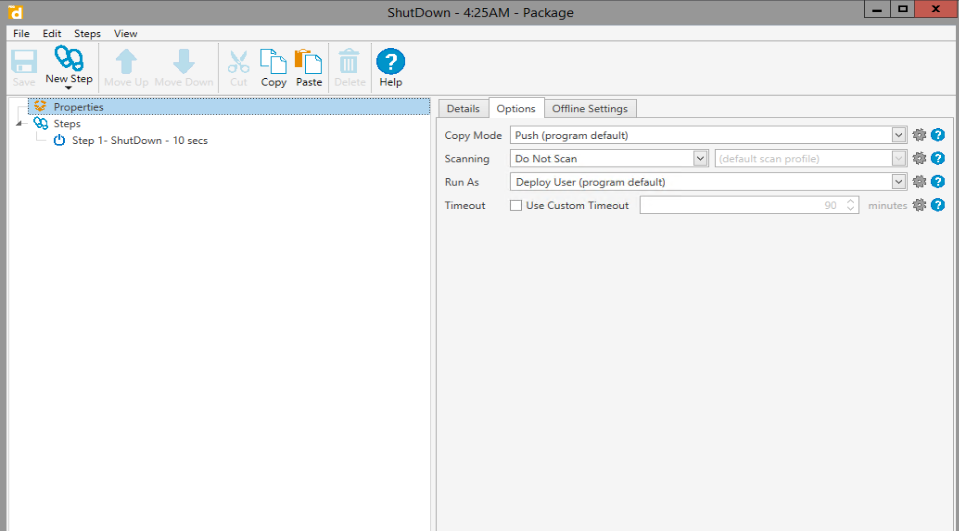Click the help icon on Timeout row
Viewport: 959px width, 531px height.
coord(938,205)
